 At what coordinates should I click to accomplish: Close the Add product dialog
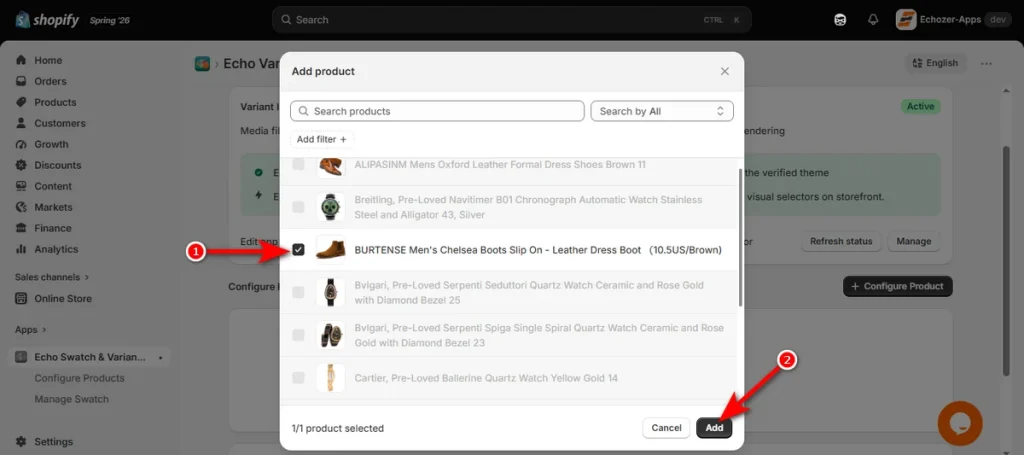tap(724, 71)
